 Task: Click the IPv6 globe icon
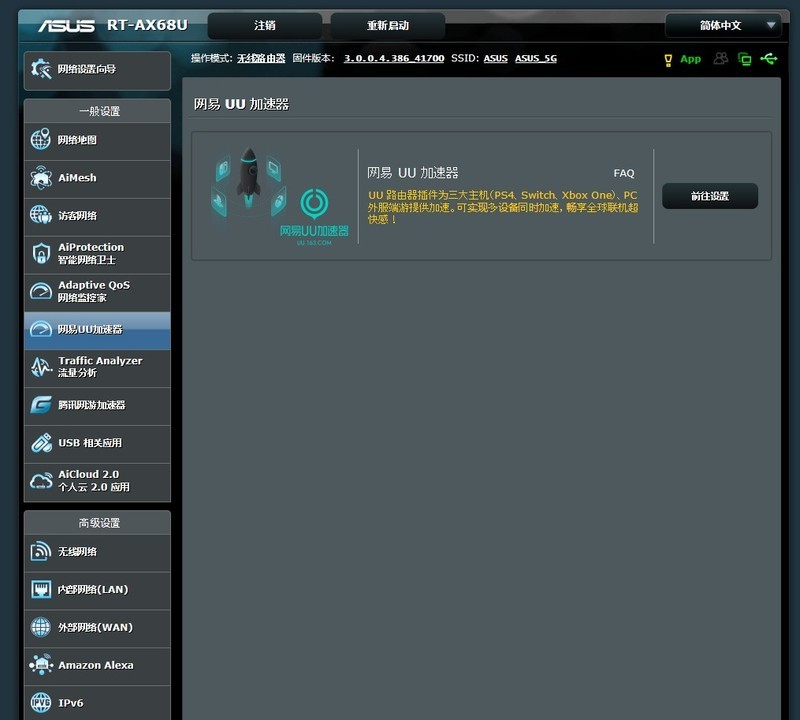pyautogui.click(x=41, y=703)
